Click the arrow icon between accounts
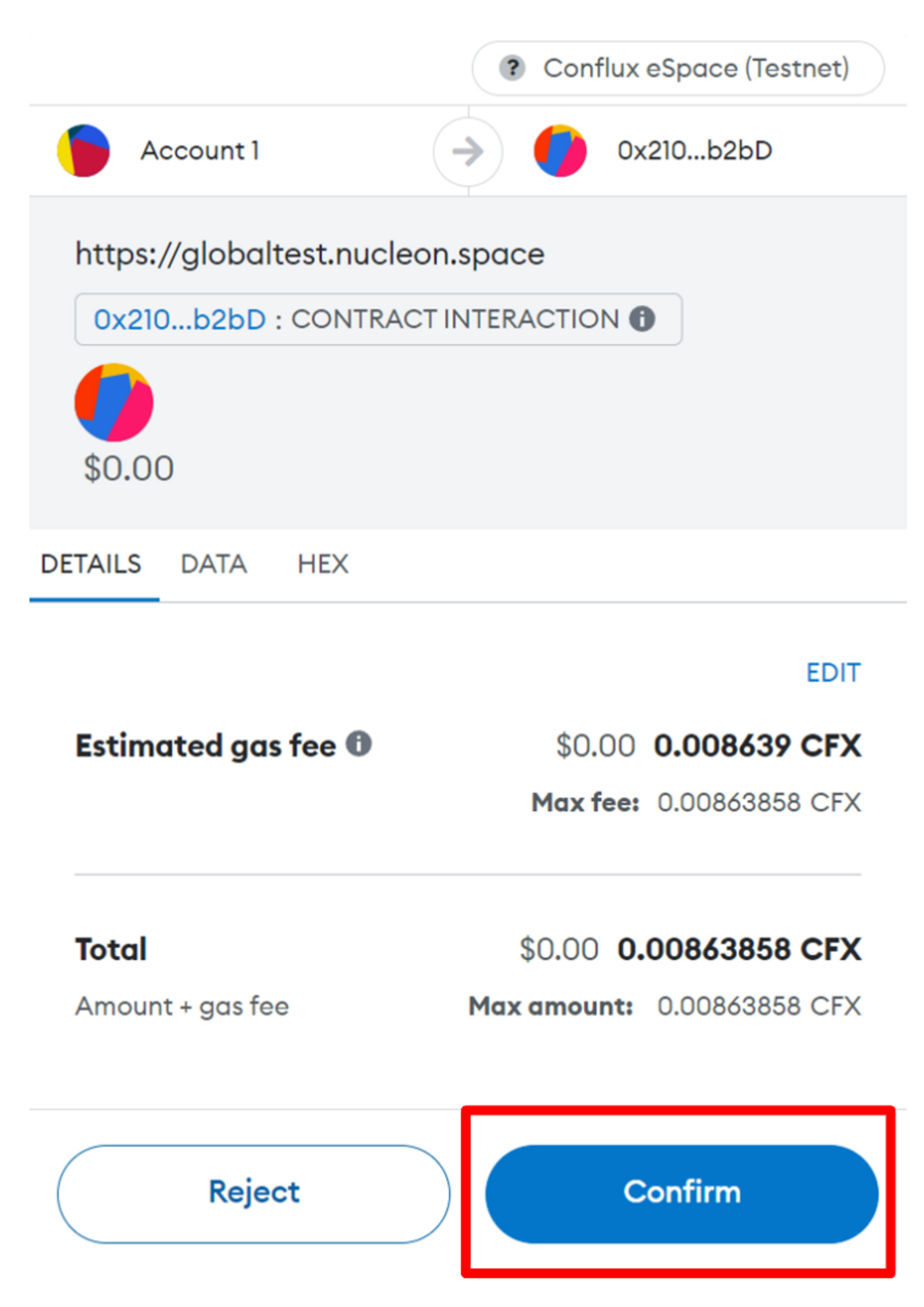 [468, 152]
